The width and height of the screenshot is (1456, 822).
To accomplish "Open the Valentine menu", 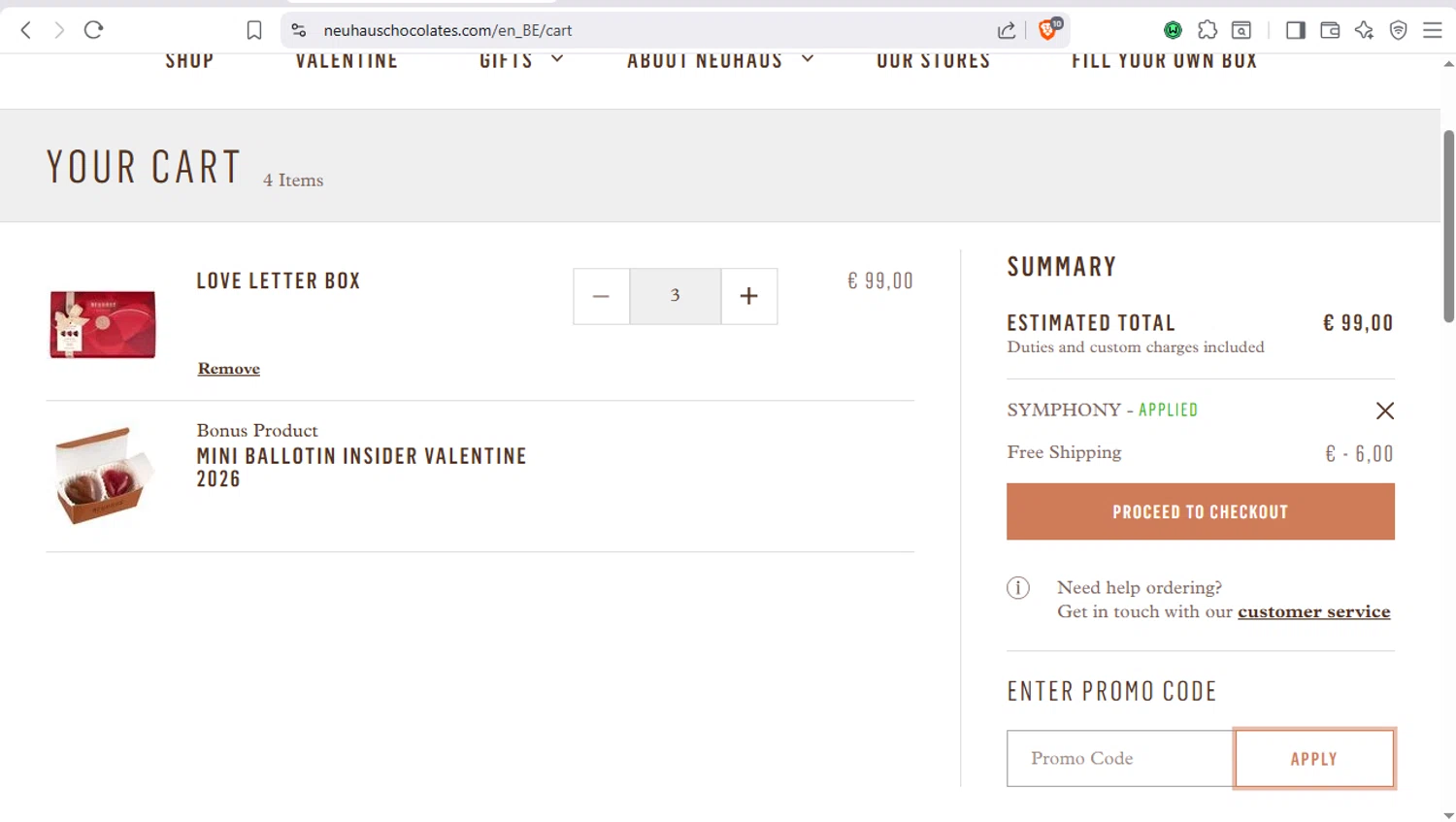I will [x=347, y=60].
